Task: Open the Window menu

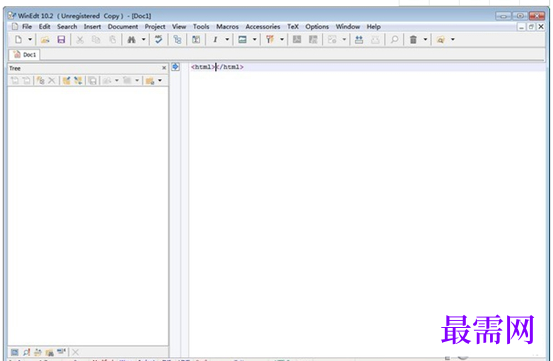Action: click(x=348, y=26)
